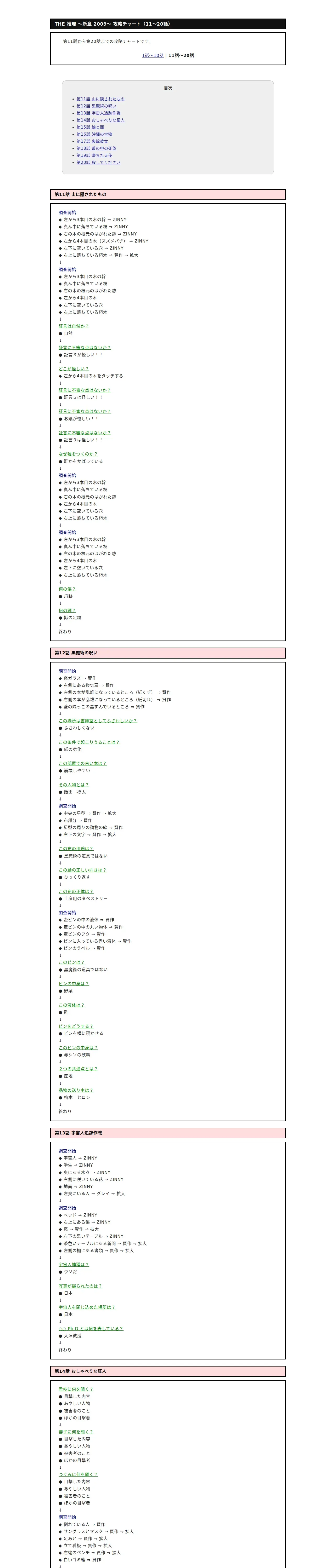
Task: Open 宇宙人を閉じ込めた場所は？ link
Action: tap(87, 1307)
